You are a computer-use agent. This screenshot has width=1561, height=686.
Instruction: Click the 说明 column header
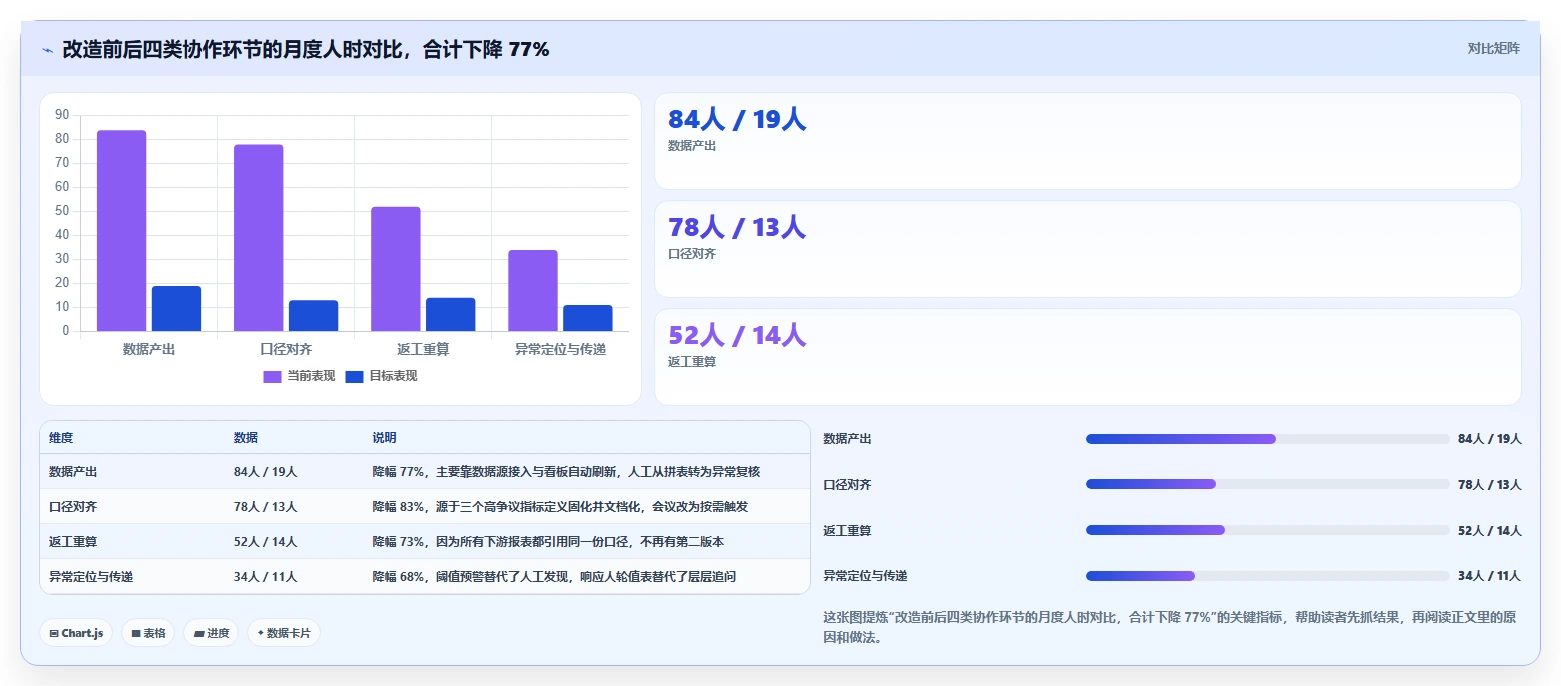point(385,438)
